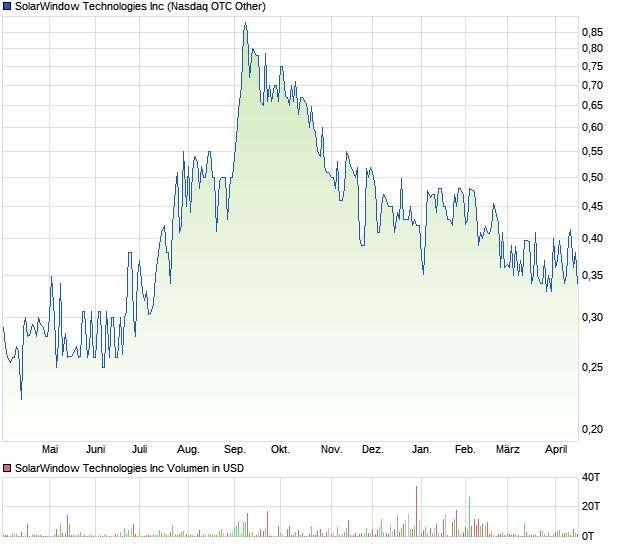
Task: Click the 0,85 price axis value
Action: pos(592,32)
